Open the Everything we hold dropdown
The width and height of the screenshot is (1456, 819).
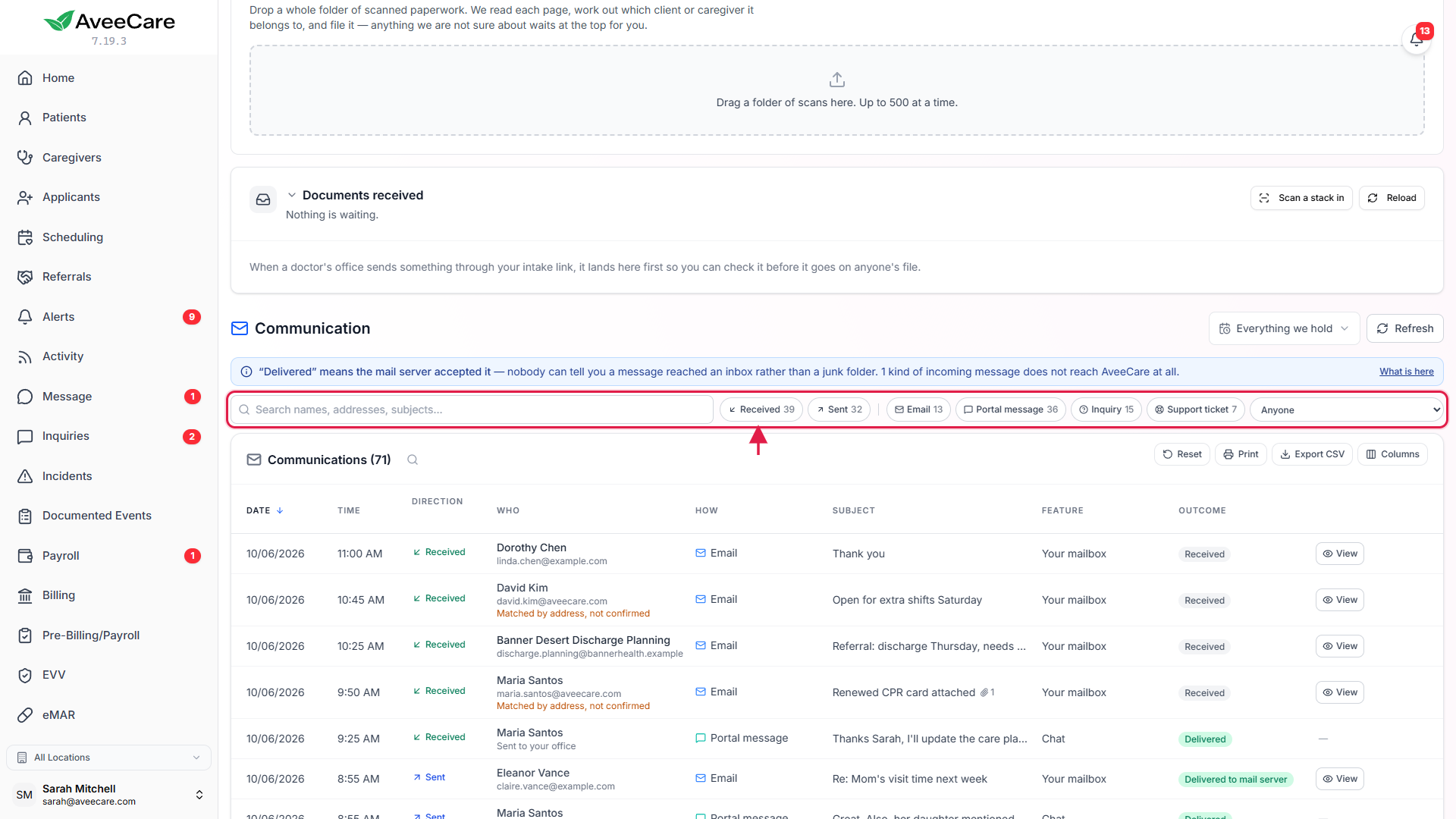point(1284,328)
